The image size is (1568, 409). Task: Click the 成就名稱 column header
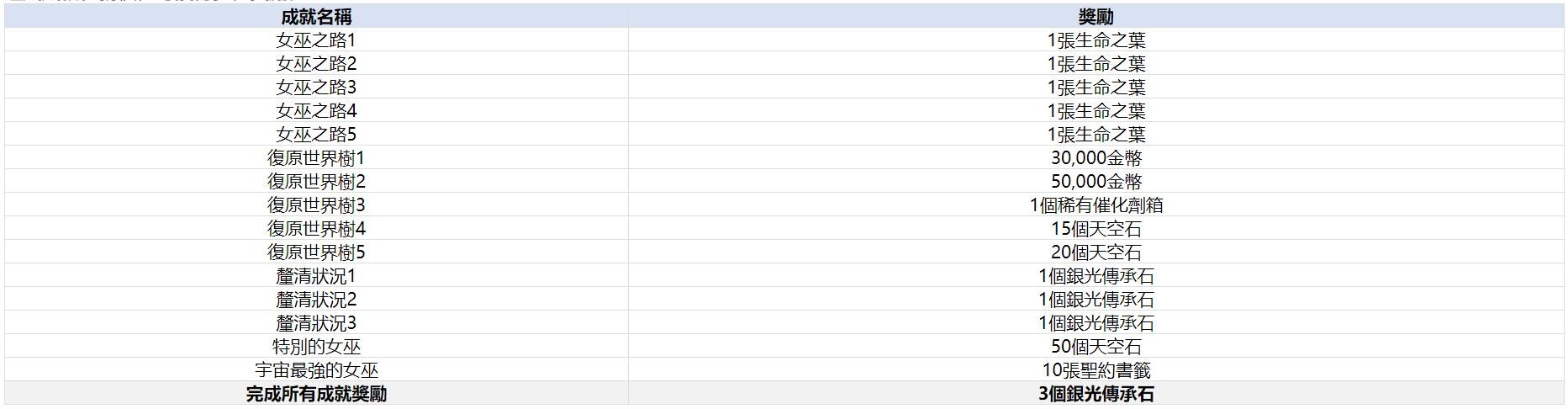[316, 17]
